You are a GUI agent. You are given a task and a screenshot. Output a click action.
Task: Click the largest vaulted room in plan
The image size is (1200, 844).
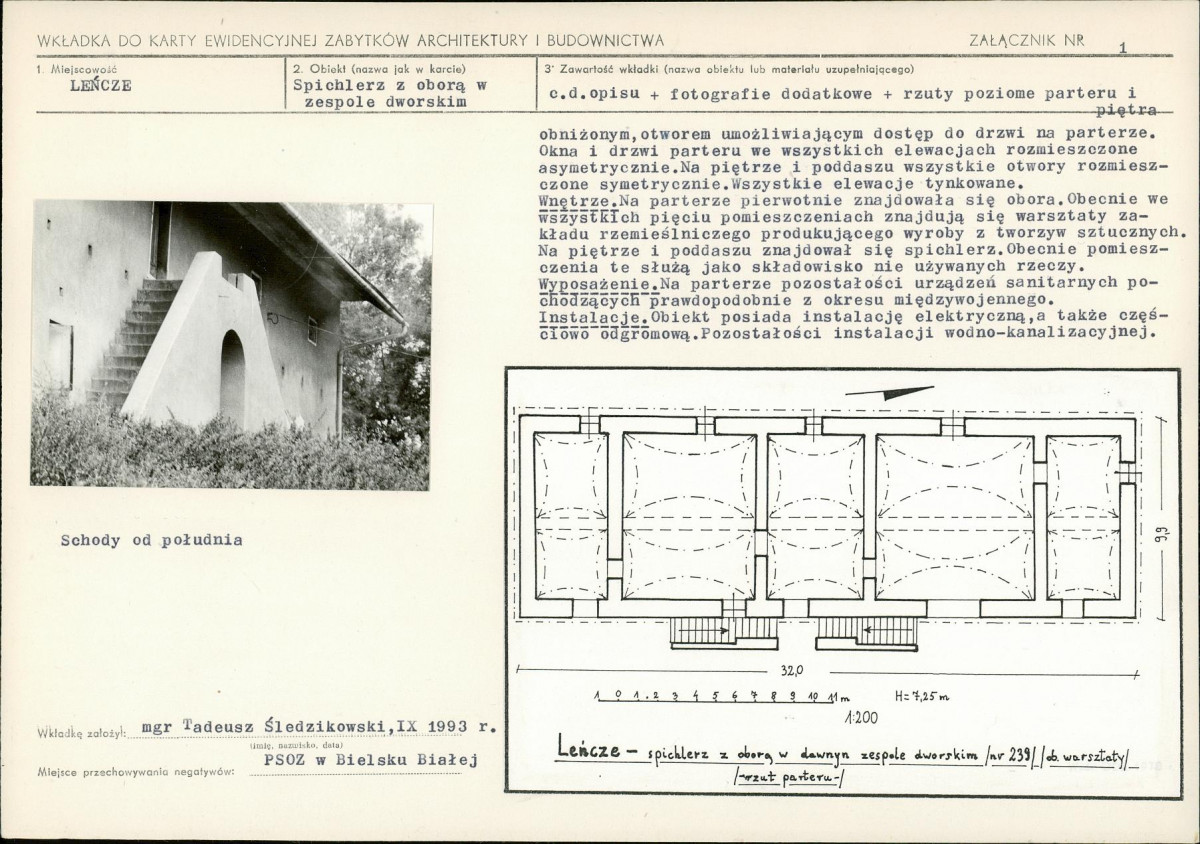pyautogui.click(x=954, y=518)
